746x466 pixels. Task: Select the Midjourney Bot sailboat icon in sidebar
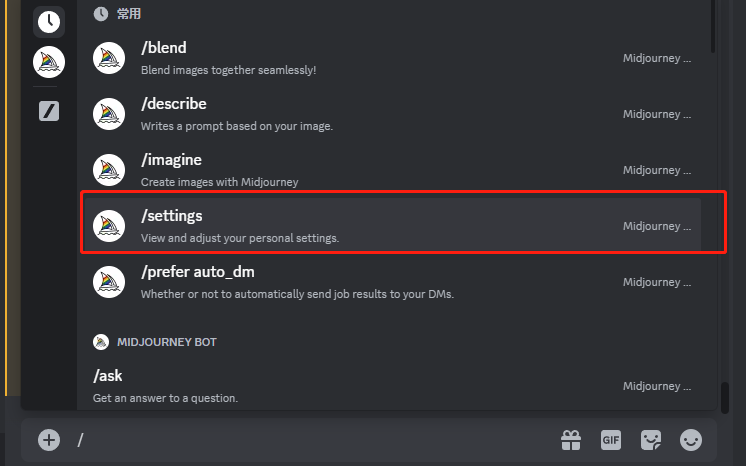[x=49, y=62]
